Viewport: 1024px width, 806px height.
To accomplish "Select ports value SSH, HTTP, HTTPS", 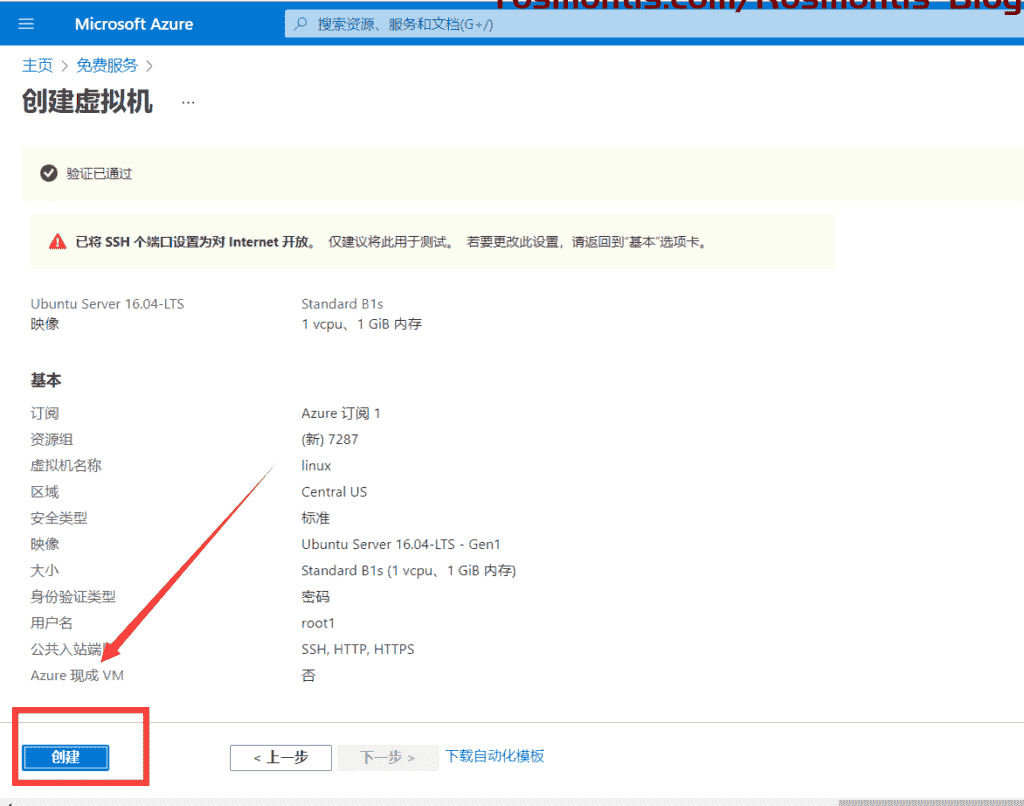I will pyautogui.click(x=358, y=649).
